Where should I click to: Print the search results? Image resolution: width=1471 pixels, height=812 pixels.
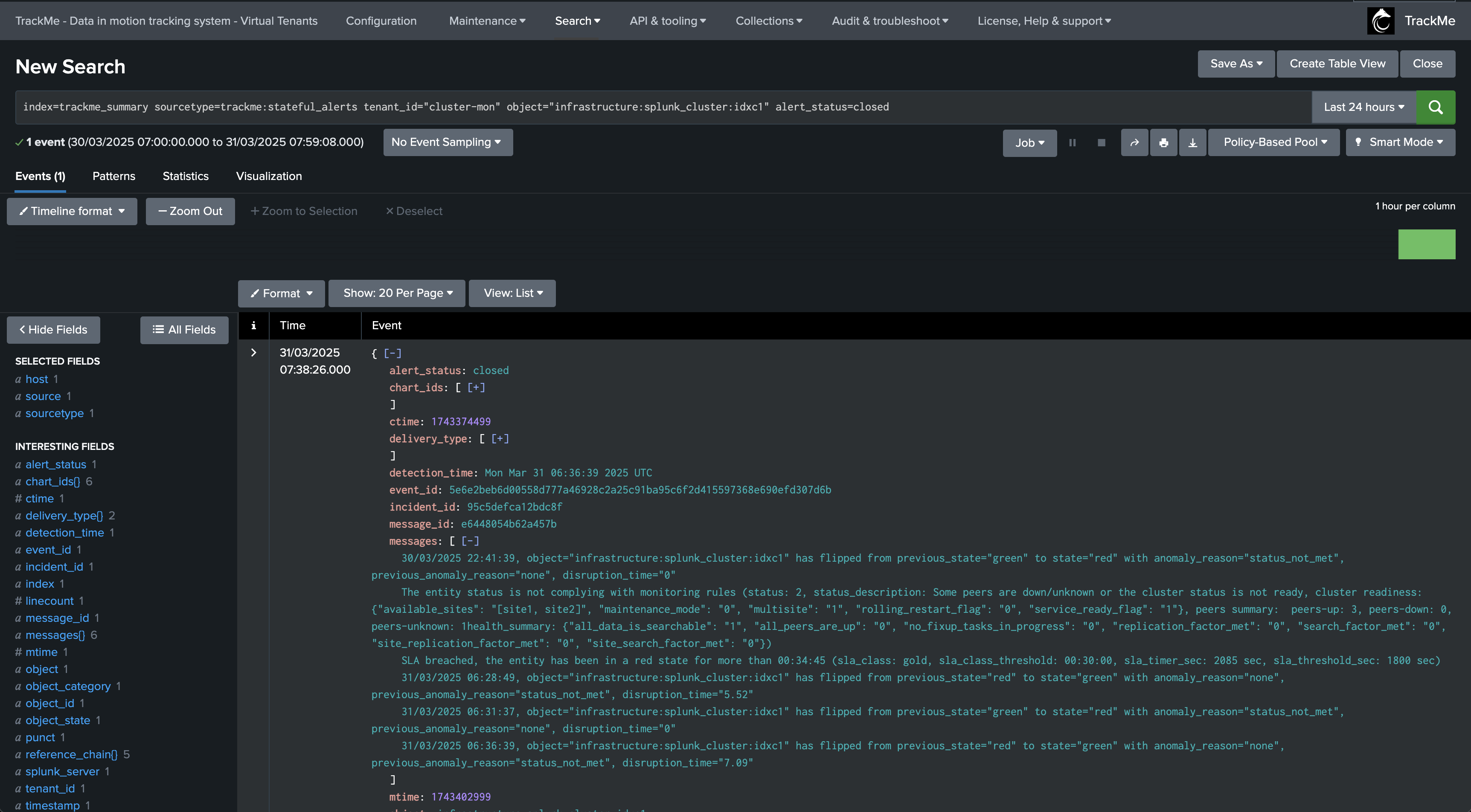pos(1163,143)
